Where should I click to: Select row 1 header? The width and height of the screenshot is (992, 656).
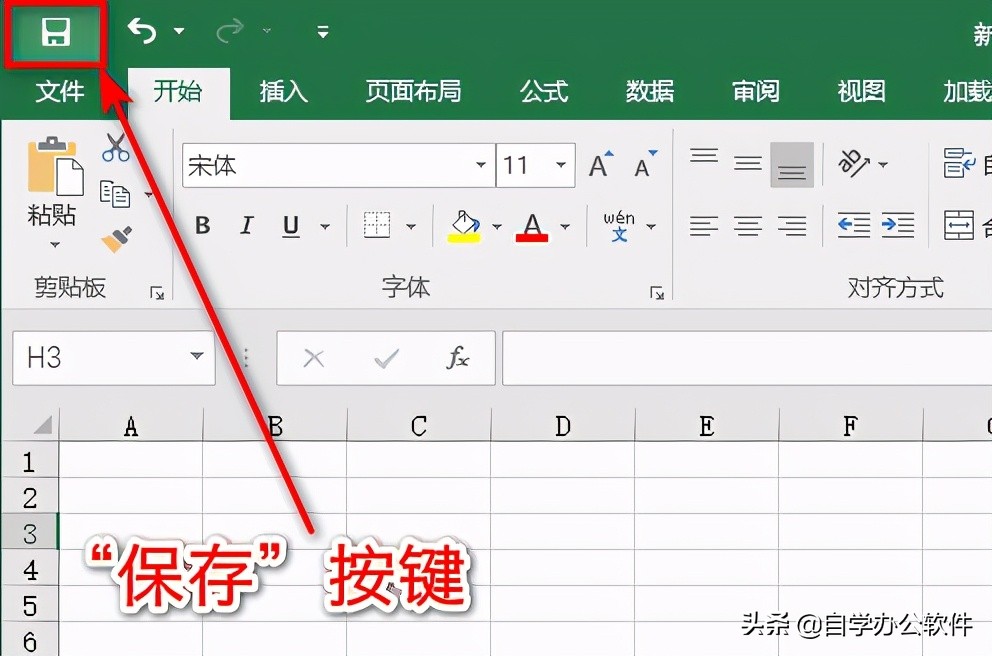(29, 462)
